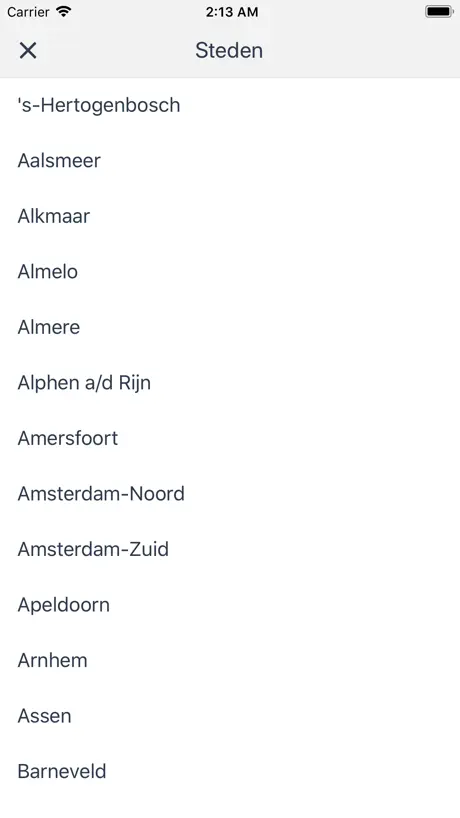Pick Barneveld at the list bottom

click(x=230, y=772)
